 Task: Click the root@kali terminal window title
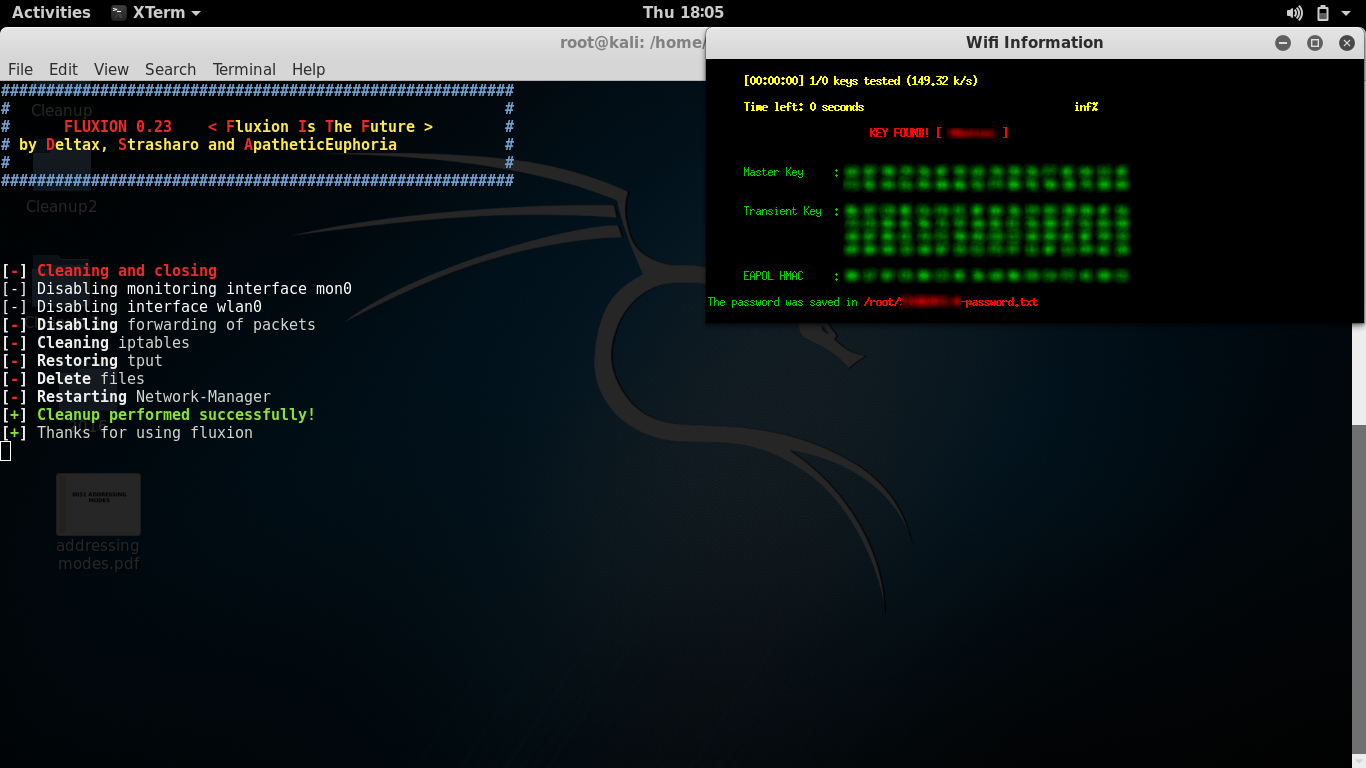(632, 43)
